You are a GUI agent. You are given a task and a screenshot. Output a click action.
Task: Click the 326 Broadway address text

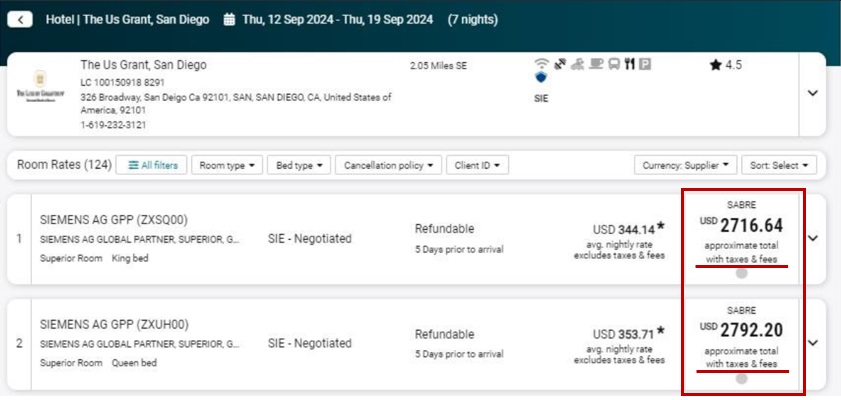click(x=236, y=103)
